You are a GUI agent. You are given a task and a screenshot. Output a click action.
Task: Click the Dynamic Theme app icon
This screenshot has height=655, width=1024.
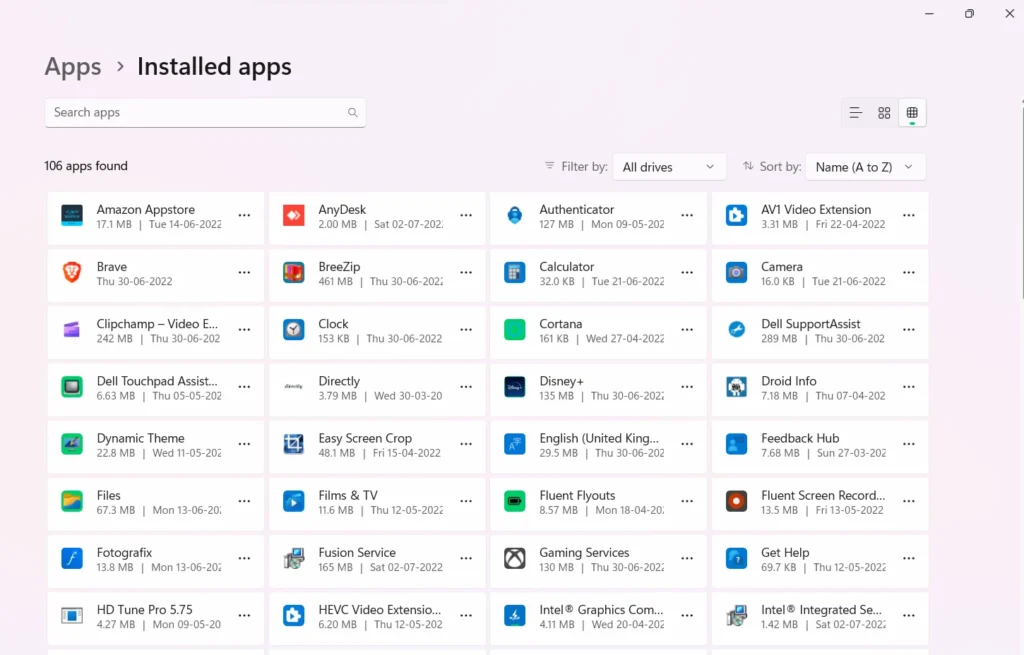click(72, 444)
